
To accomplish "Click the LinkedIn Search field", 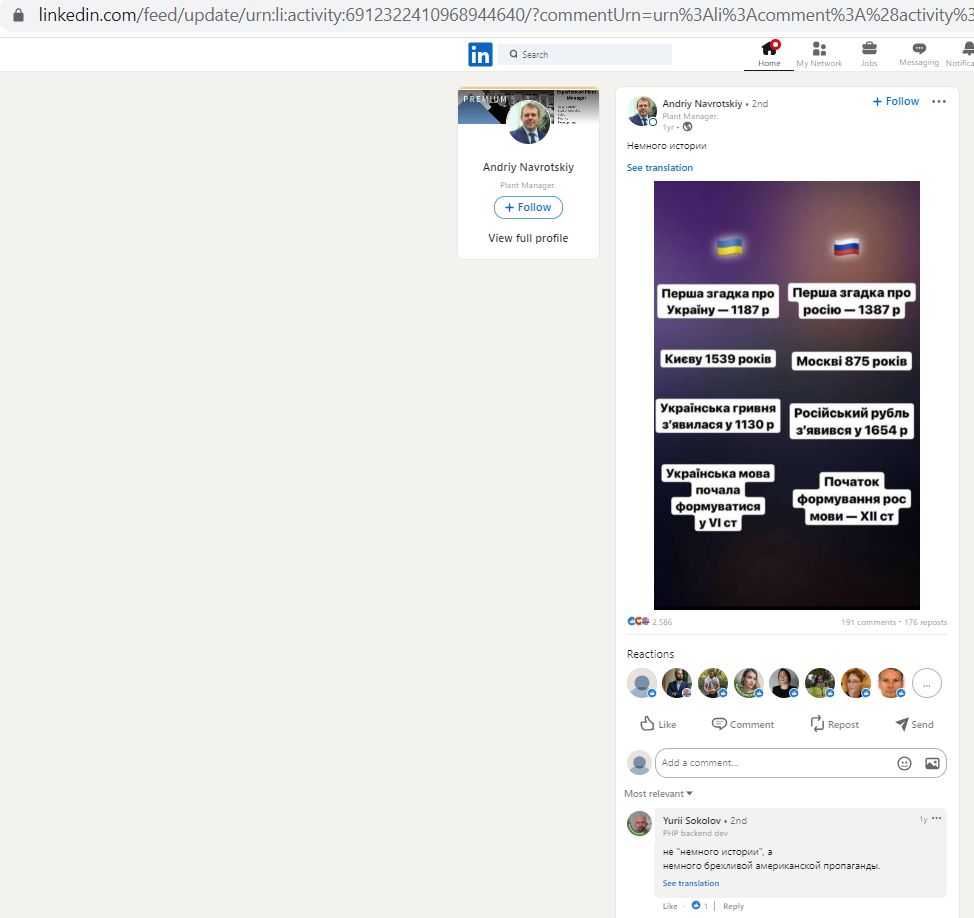I will pyautogui.click(x=585, y=54).
